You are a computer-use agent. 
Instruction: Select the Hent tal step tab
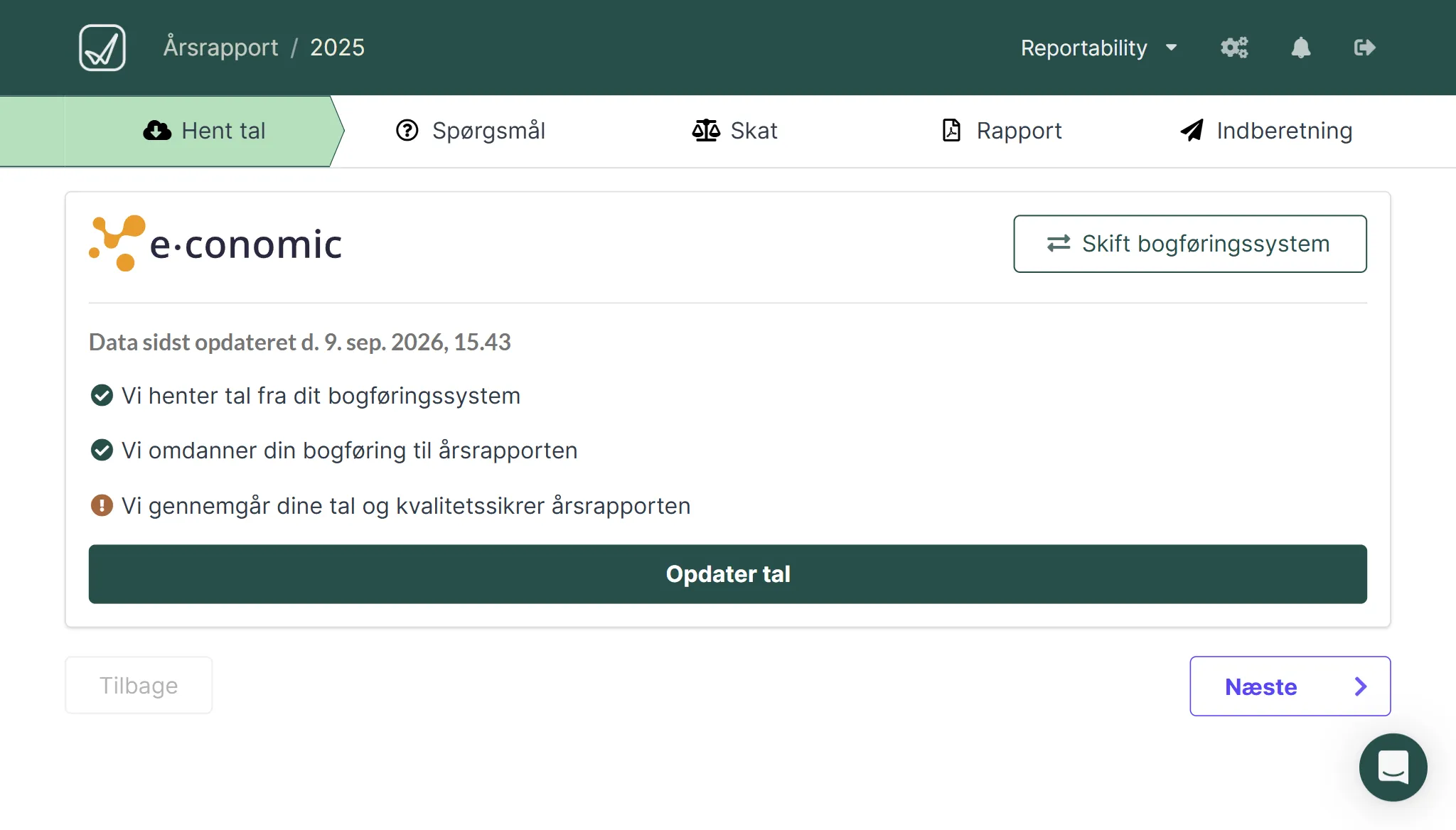click(204, 131)
